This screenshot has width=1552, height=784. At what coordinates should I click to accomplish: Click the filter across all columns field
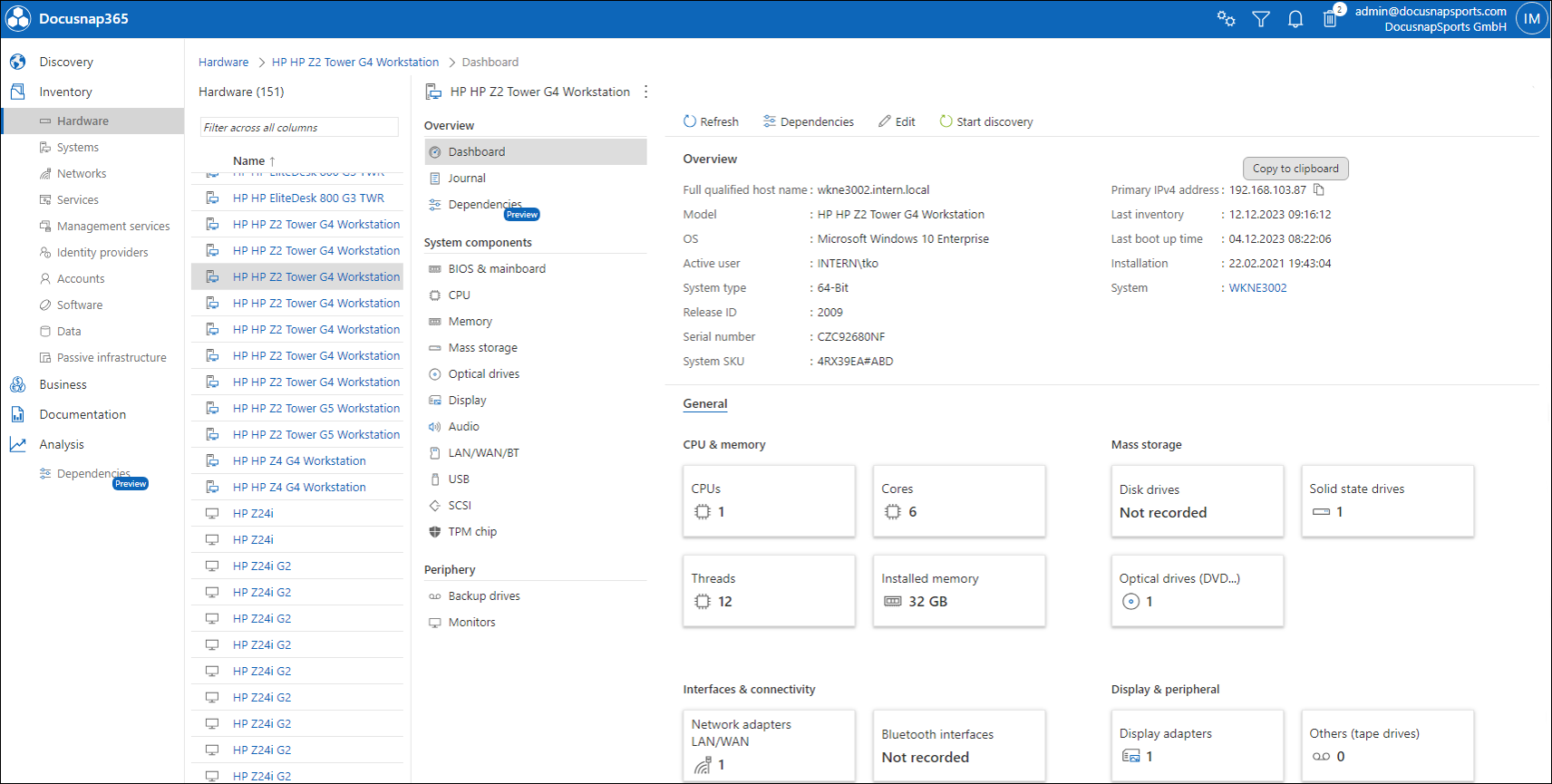(299, 128)
